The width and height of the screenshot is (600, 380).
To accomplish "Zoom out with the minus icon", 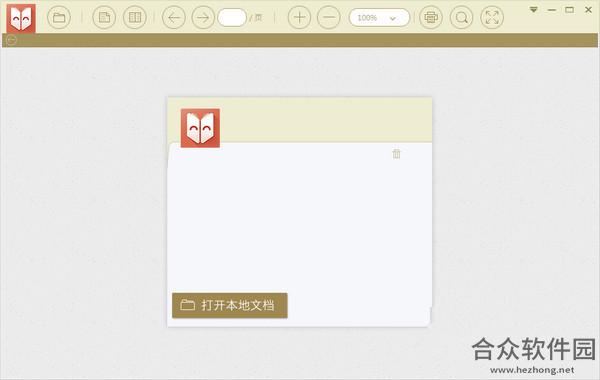I will 329,18.
